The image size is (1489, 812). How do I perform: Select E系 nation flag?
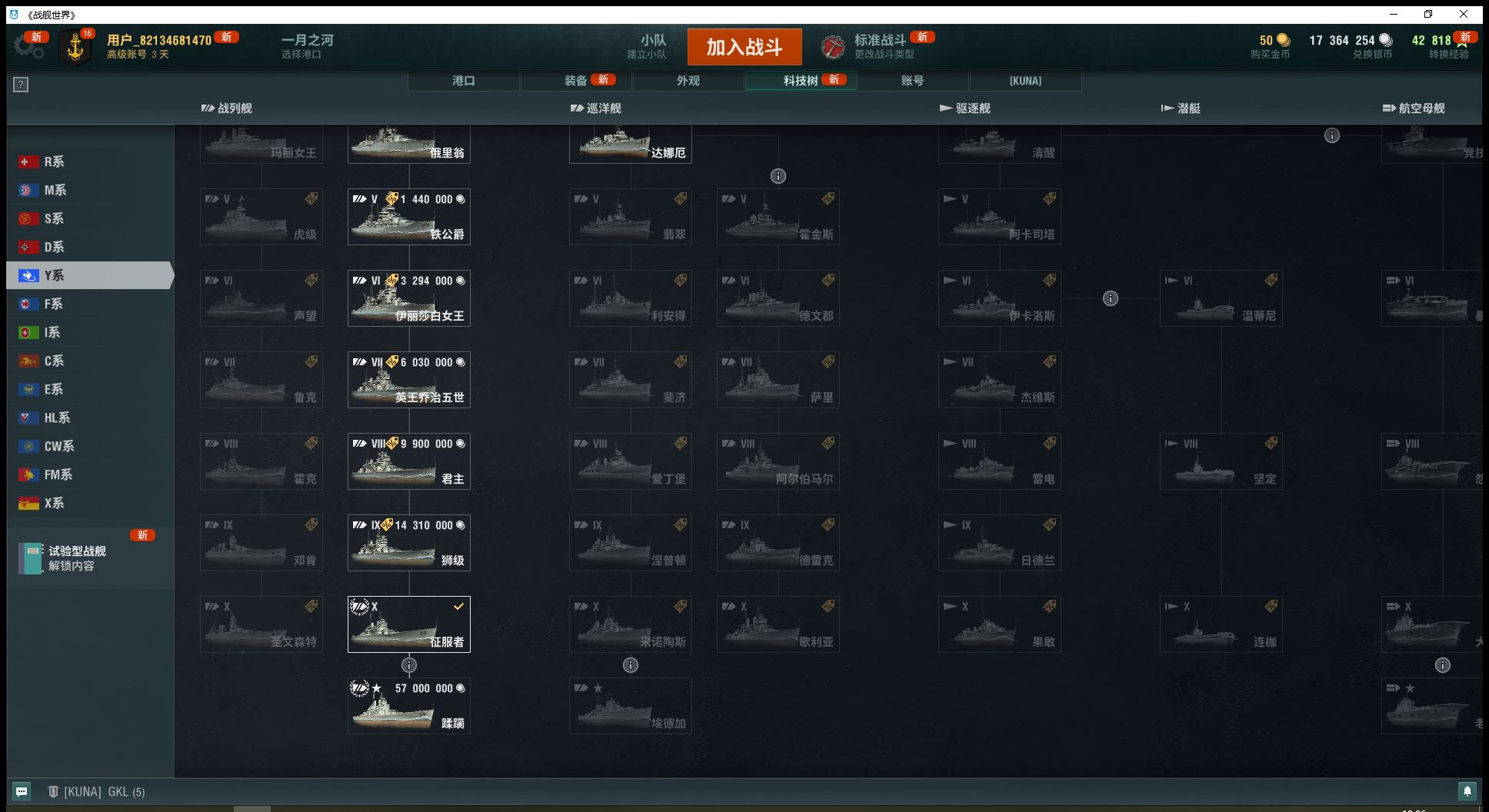pos(28,389)
